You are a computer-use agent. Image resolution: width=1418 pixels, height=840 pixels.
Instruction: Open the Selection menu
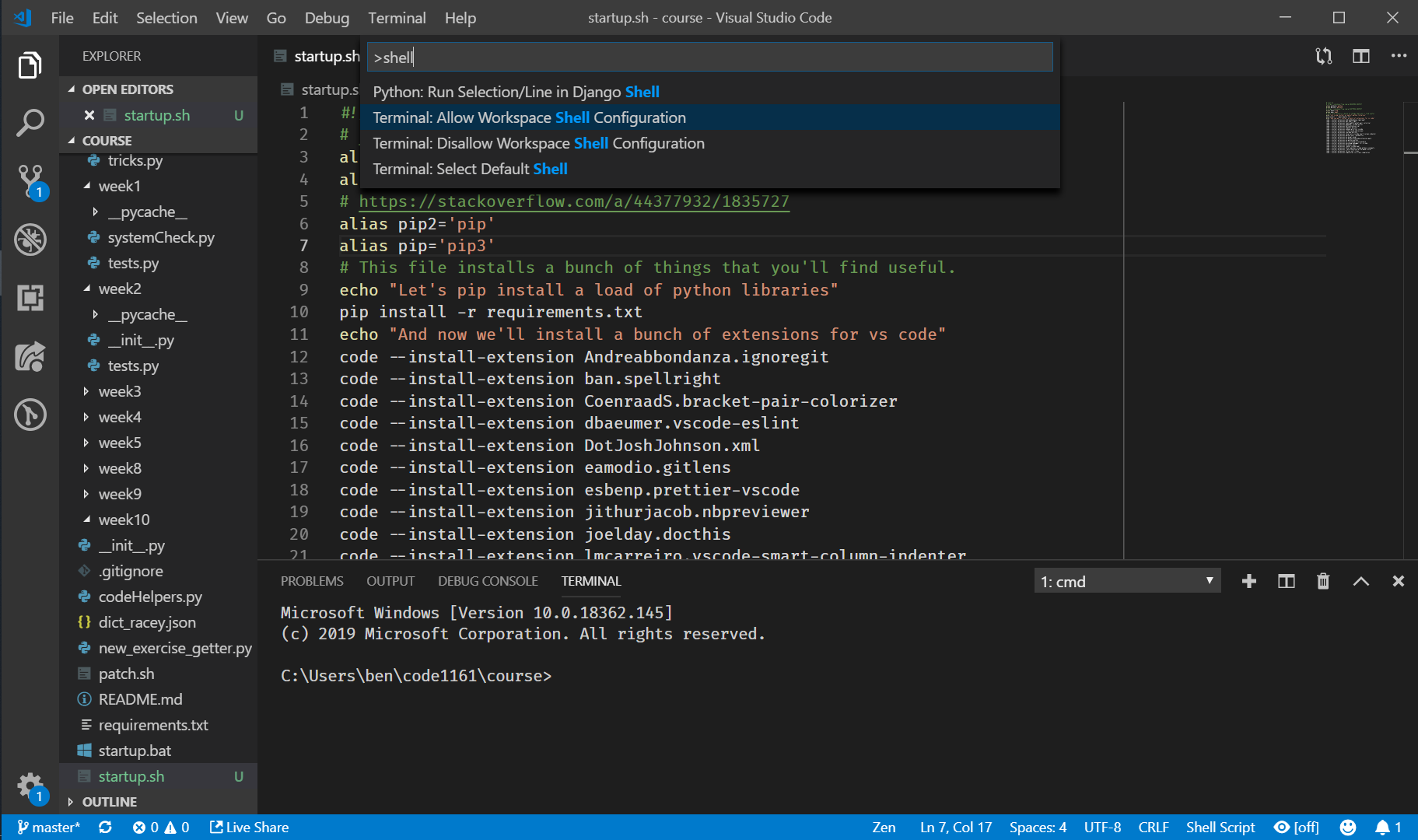tap(166, 17)
